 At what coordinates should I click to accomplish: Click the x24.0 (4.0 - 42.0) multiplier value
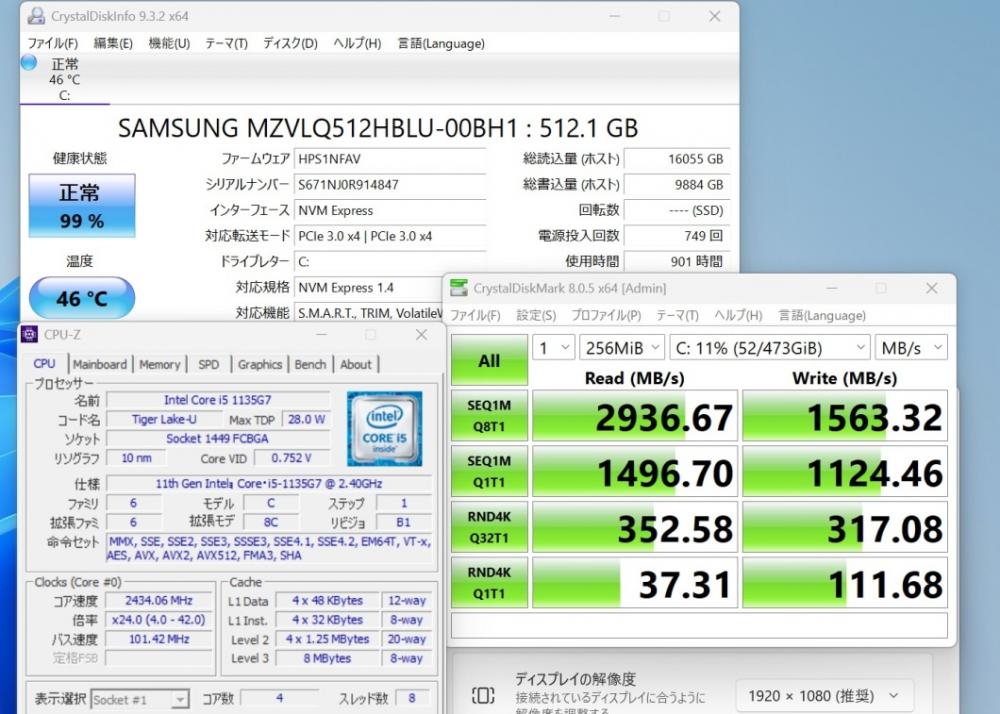point(159,620)
